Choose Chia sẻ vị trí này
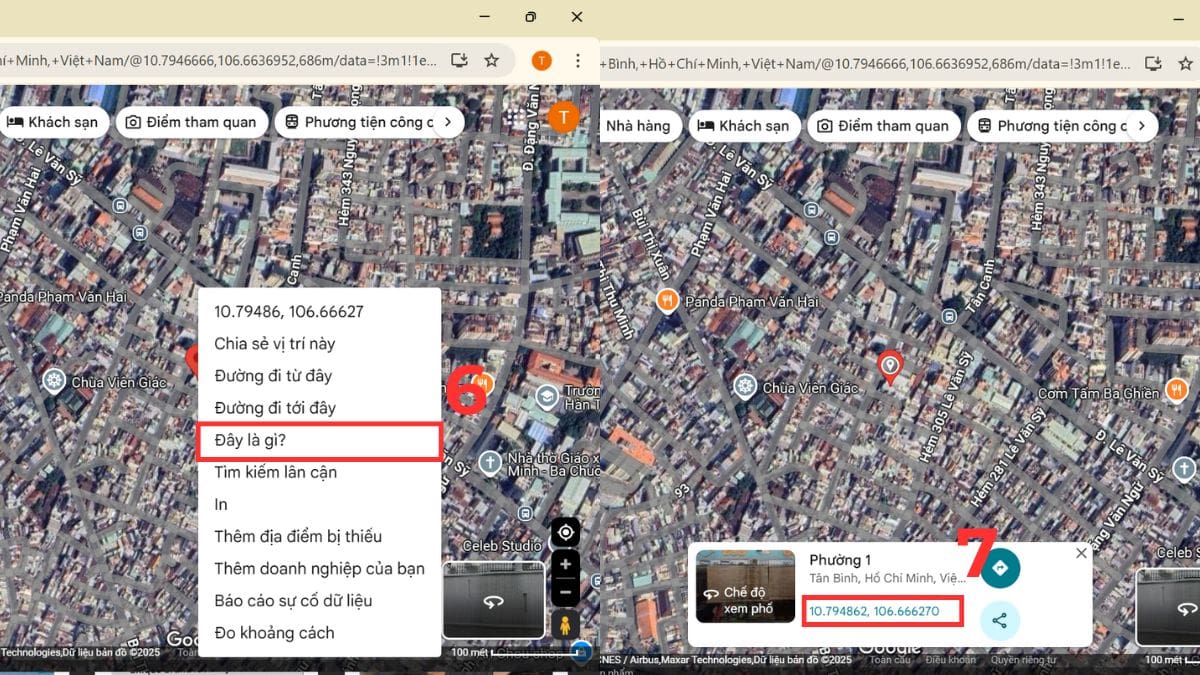The width and height of the screenshot is (1200, 675). [x=319, y=344]
